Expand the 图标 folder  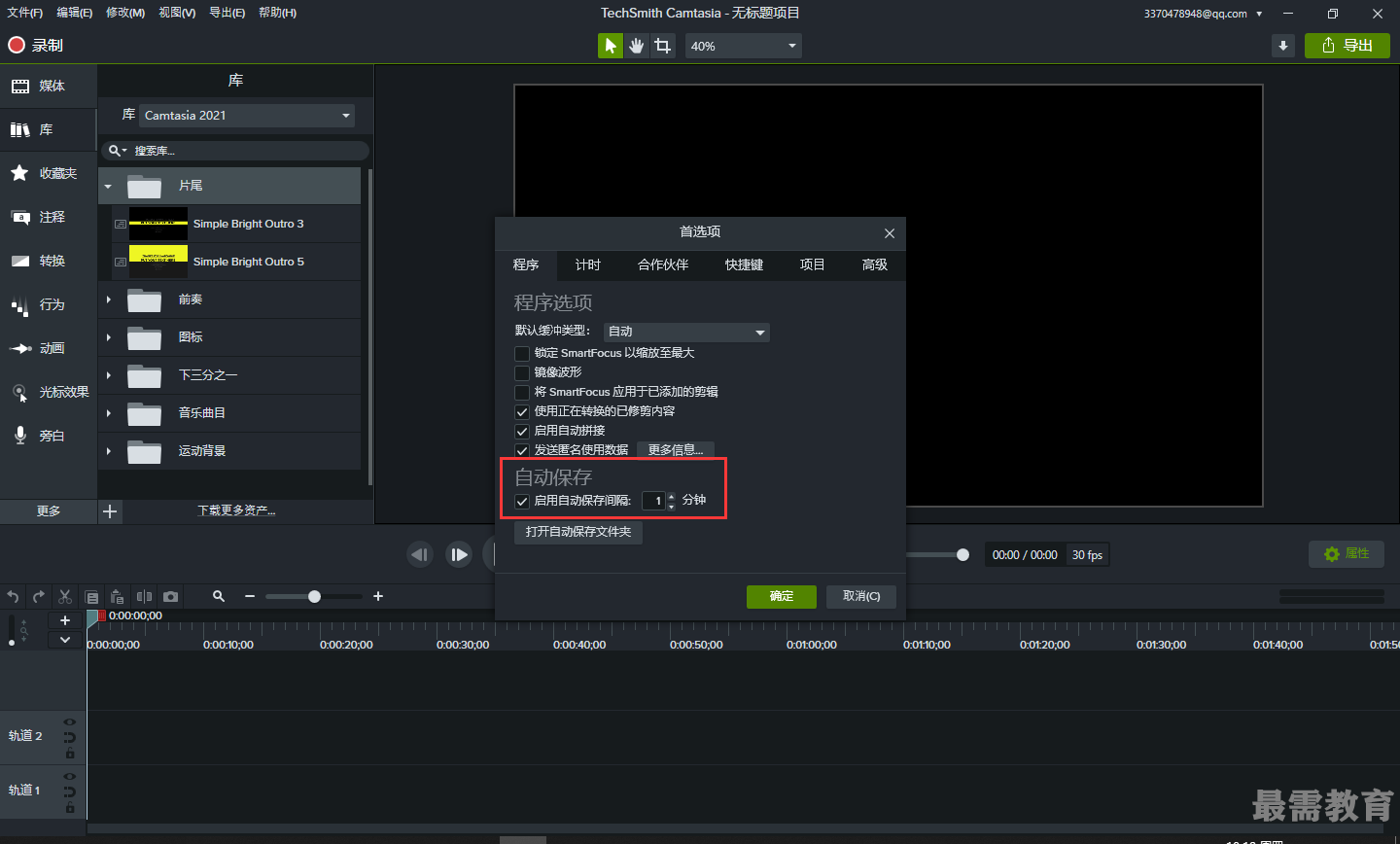click(108, 337)
